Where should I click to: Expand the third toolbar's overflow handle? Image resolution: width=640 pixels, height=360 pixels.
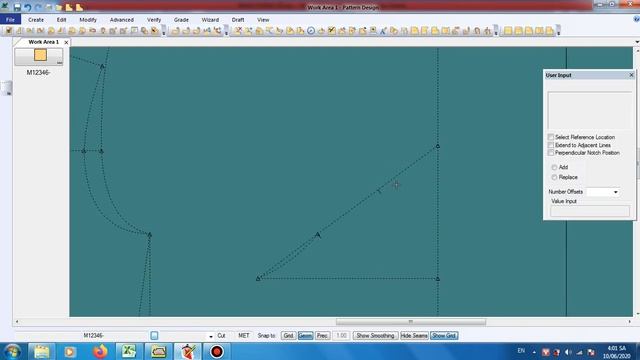[x=496, y=31]
